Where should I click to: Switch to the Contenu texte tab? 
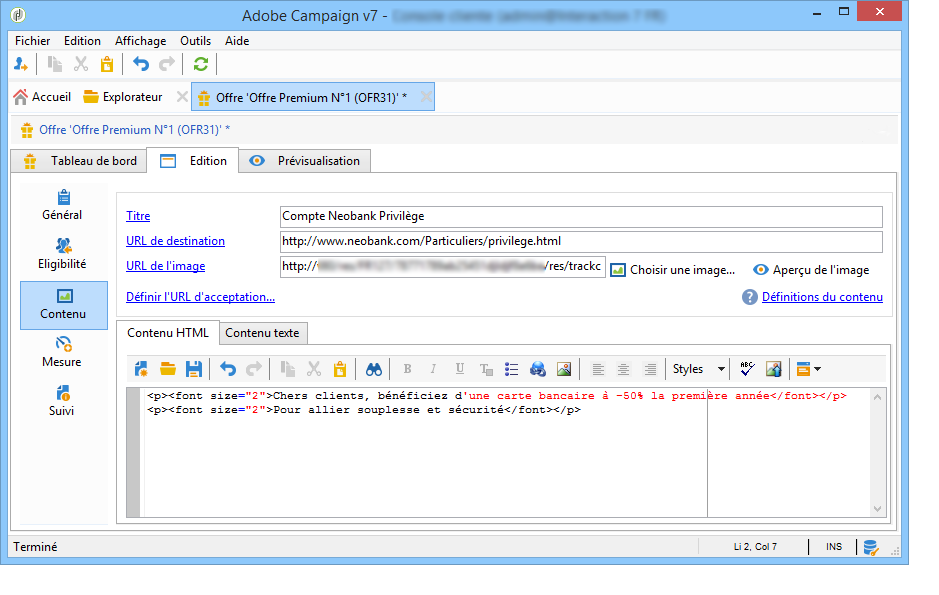click(x=263, y=333)
